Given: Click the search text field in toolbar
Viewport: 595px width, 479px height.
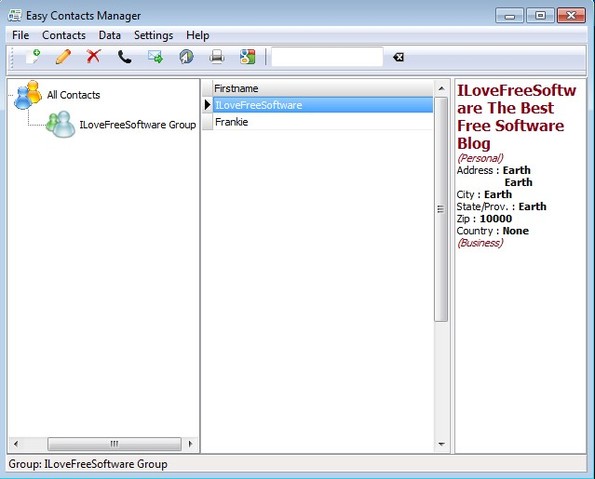Looking at the screenshot, I should click(x=327, y=57).
